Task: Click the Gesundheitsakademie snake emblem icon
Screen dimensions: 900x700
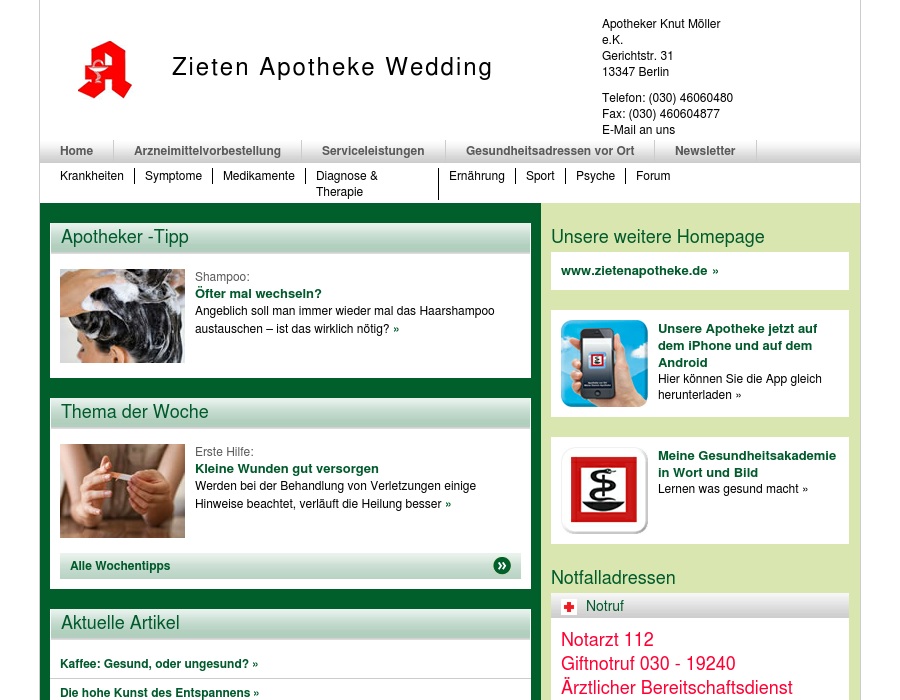Action: tap(604, 490)
